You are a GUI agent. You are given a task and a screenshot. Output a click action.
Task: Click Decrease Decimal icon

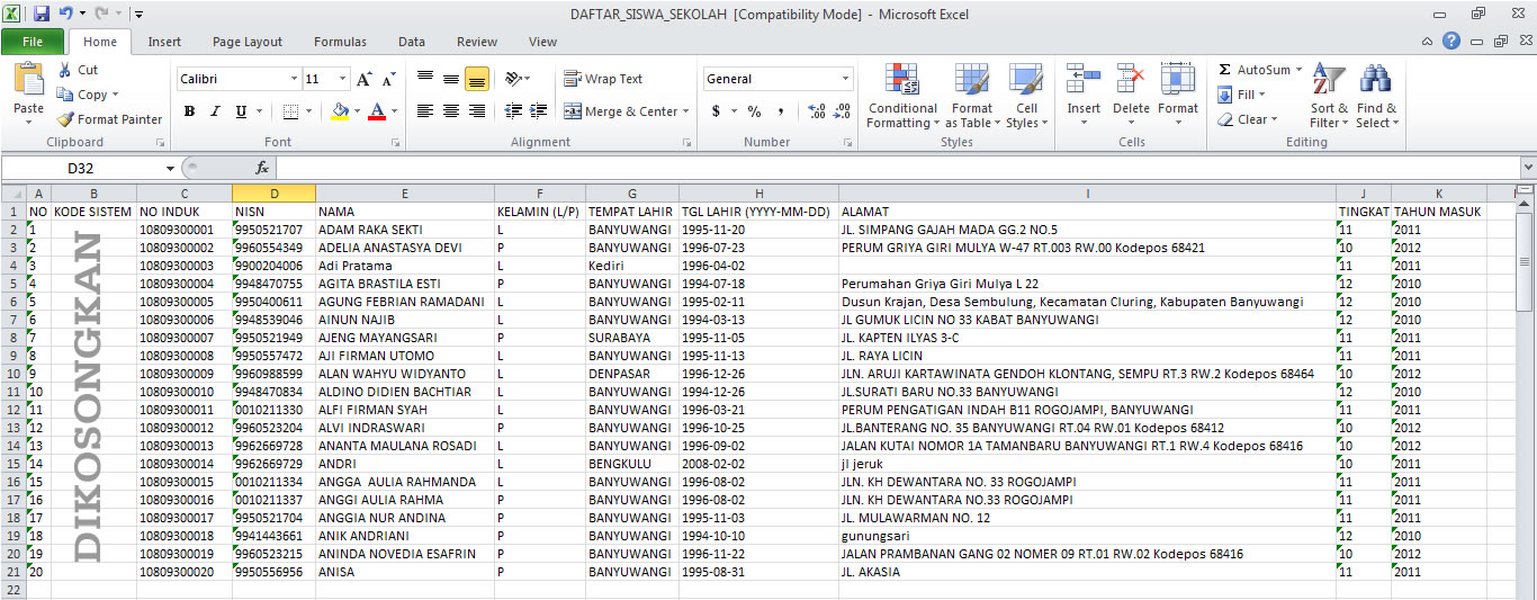(x=842, y=111)
